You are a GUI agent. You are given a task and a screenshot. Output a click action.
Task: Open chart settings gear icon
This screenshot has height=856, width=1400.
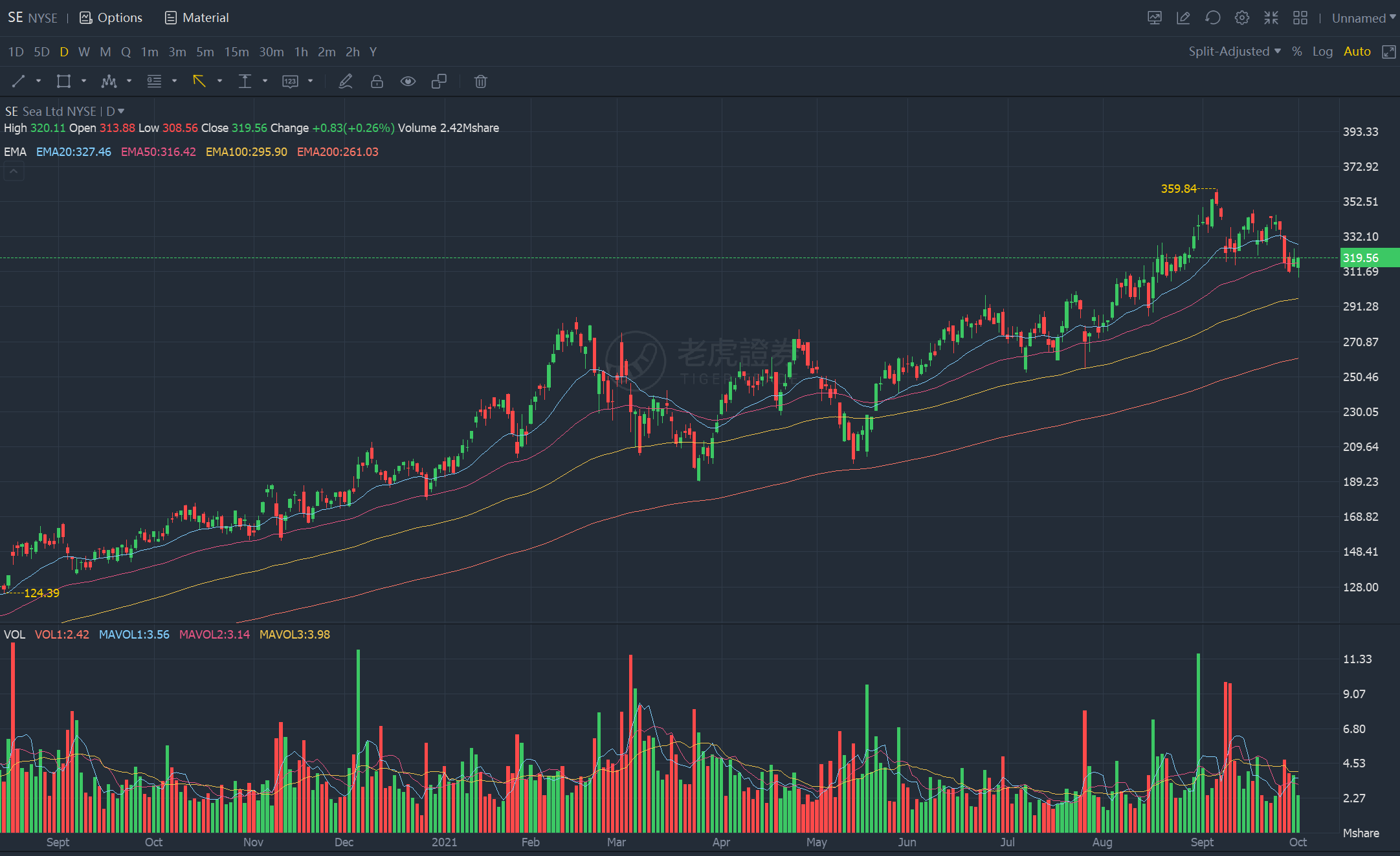click(x=1241, y=17)
